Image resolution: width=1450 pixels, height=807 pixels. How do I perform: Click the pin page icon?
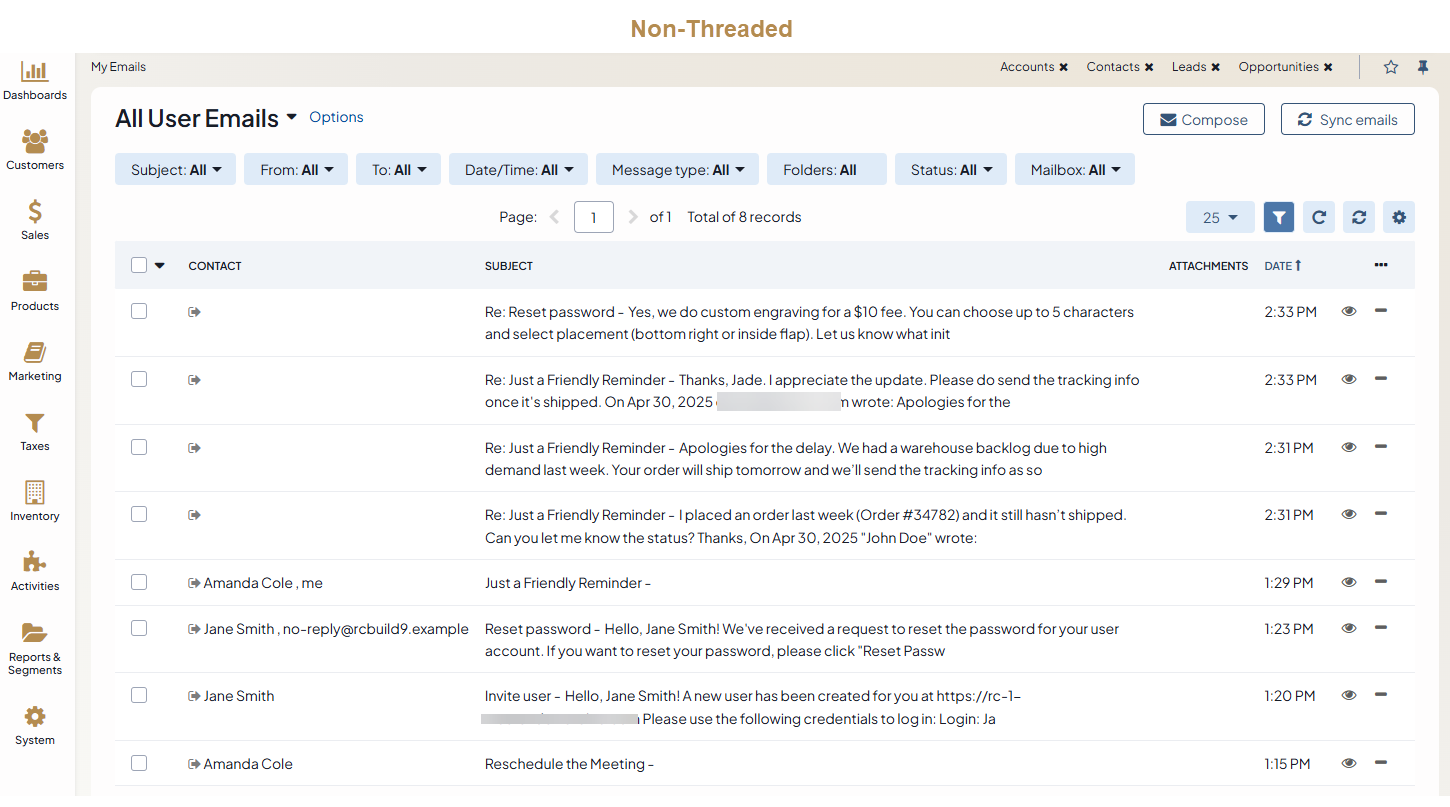pyautogui.click(x=1423, y=67)
